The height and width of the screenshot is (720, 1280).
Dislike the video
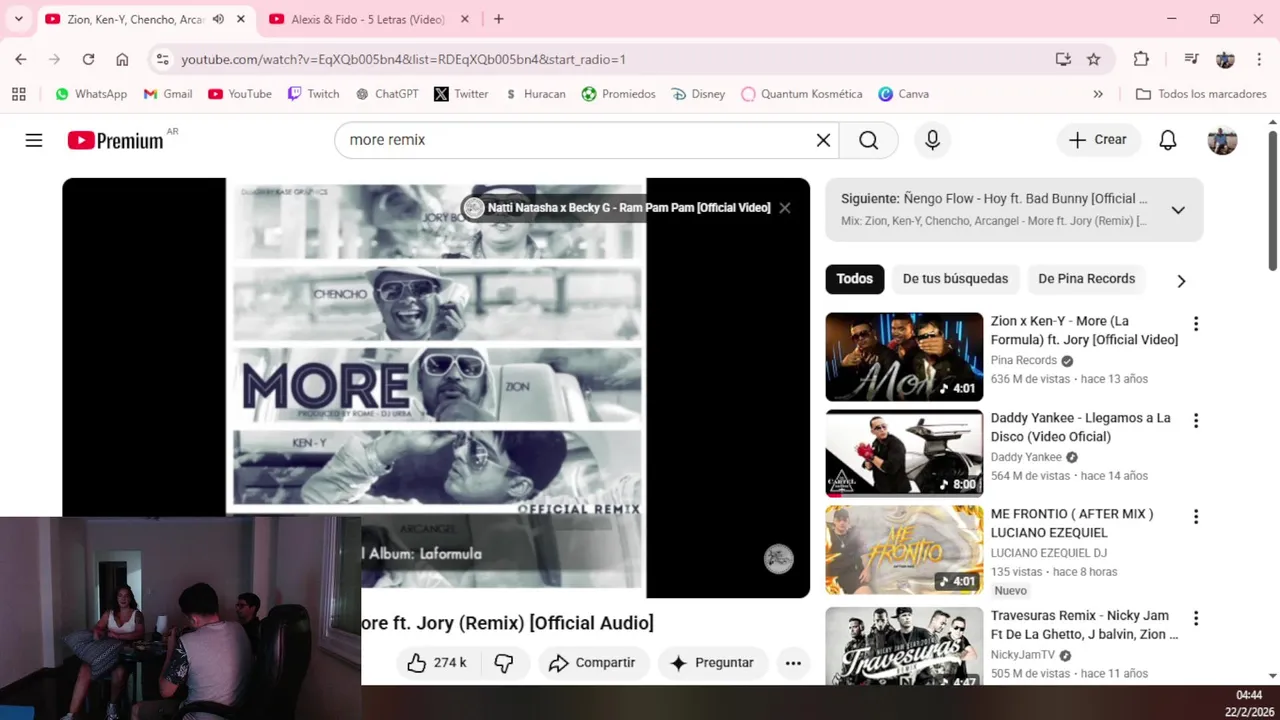click(504, 663)
